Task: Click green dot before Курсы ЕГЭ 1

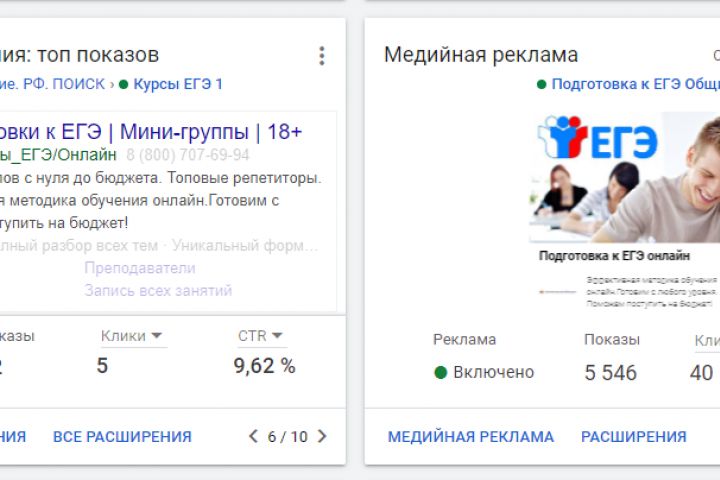Action: [124, 84]
